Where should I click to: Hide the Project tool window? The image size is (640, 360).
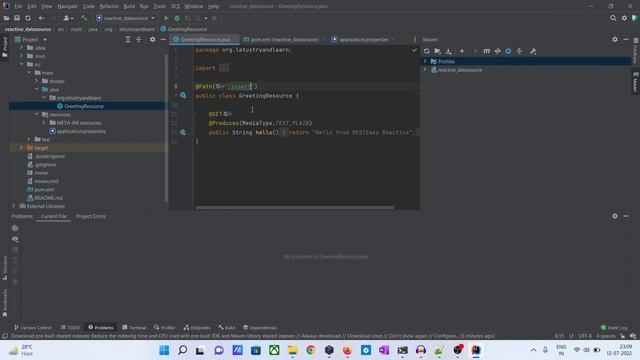coord(163,39)
